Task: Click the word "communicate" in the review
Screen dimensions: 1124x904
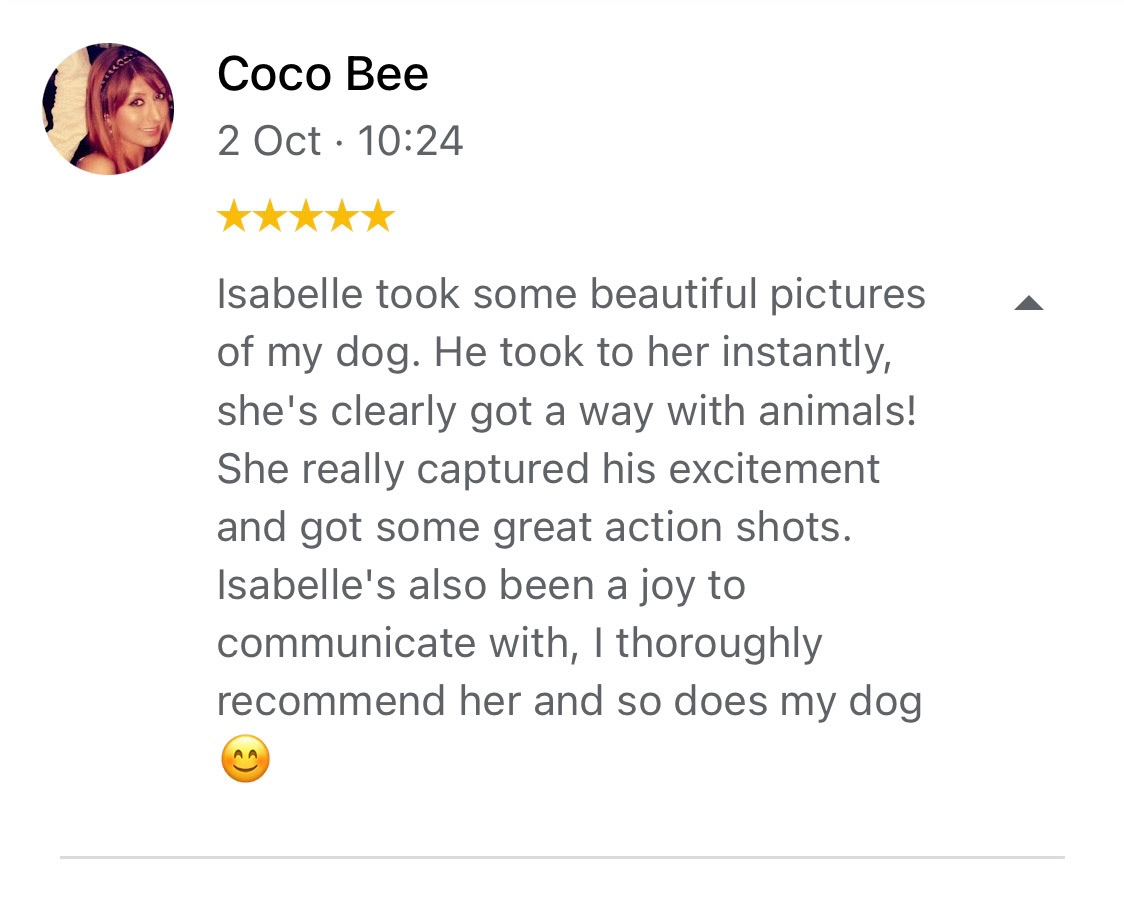Action: (338, 644)
